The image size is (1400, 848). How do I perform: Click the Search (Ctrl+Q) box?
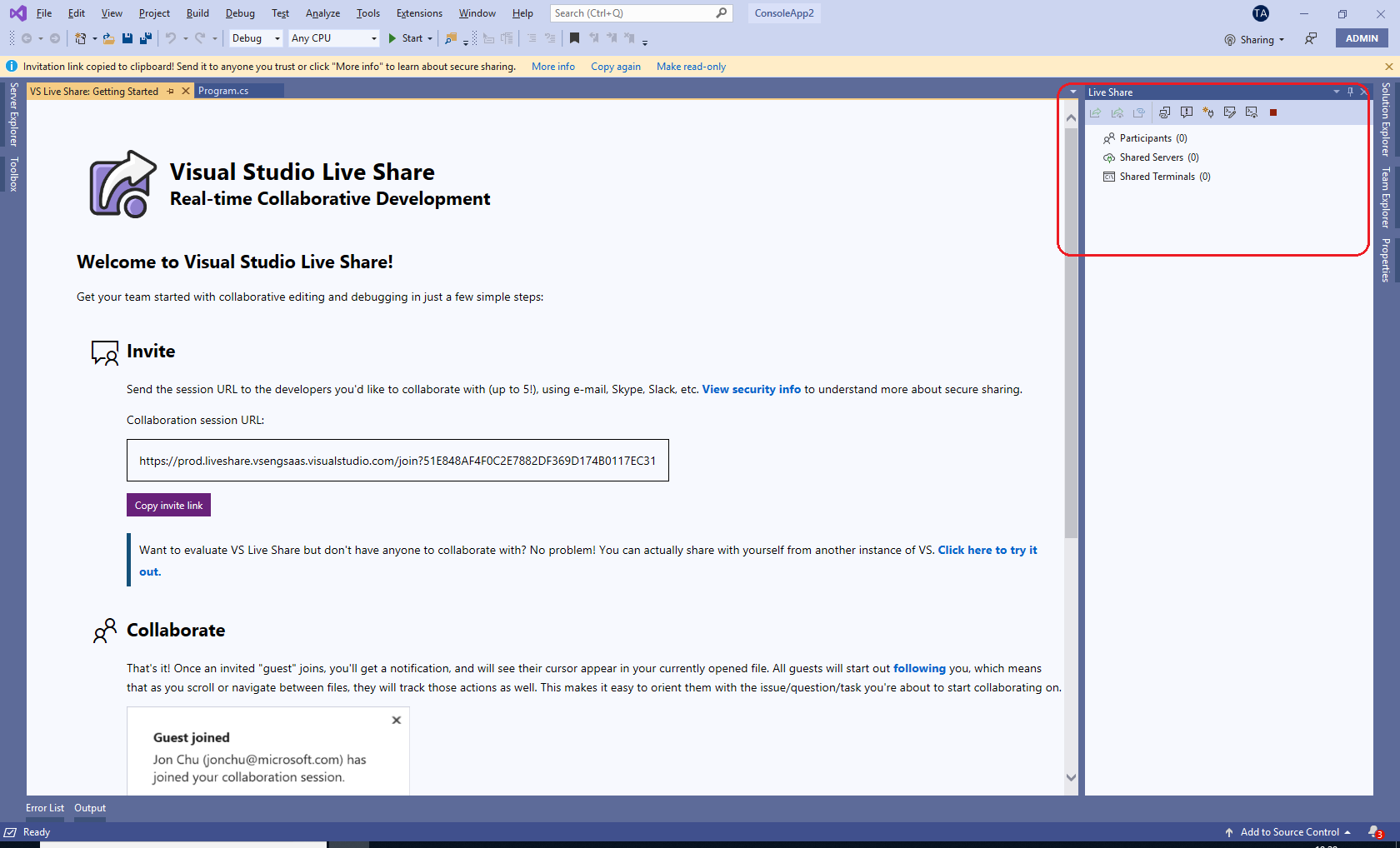click(x=641, y=13)
